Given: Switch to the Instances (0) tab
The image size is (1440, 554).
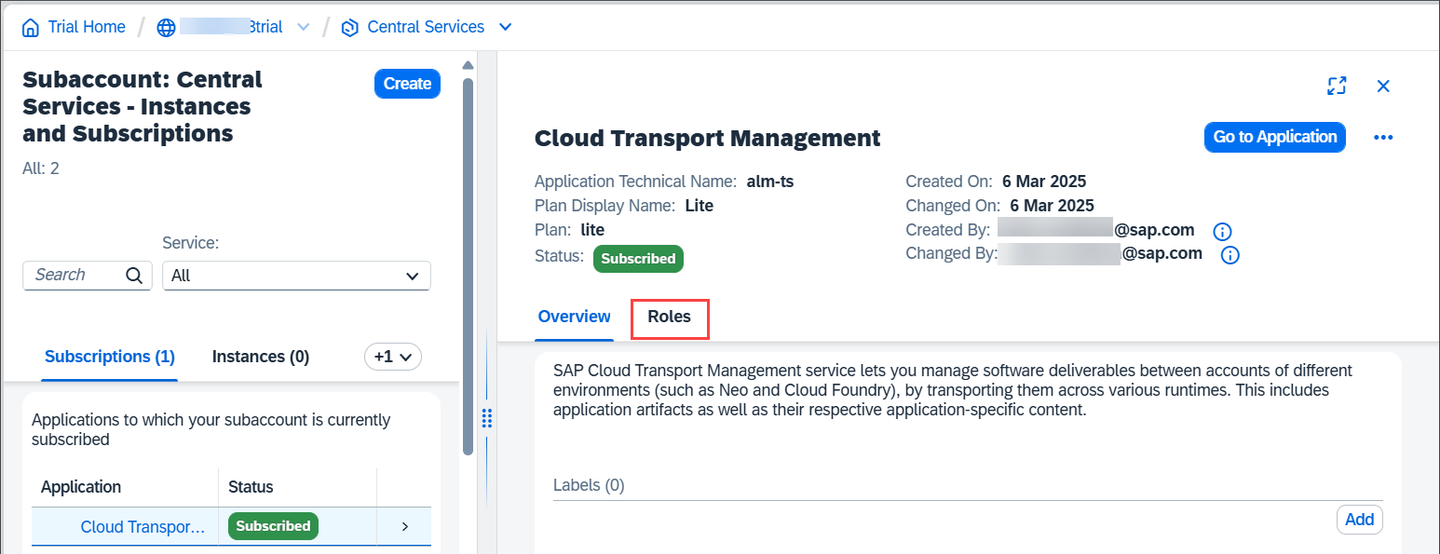Looking at the screenshot, I should pos(261,357).
